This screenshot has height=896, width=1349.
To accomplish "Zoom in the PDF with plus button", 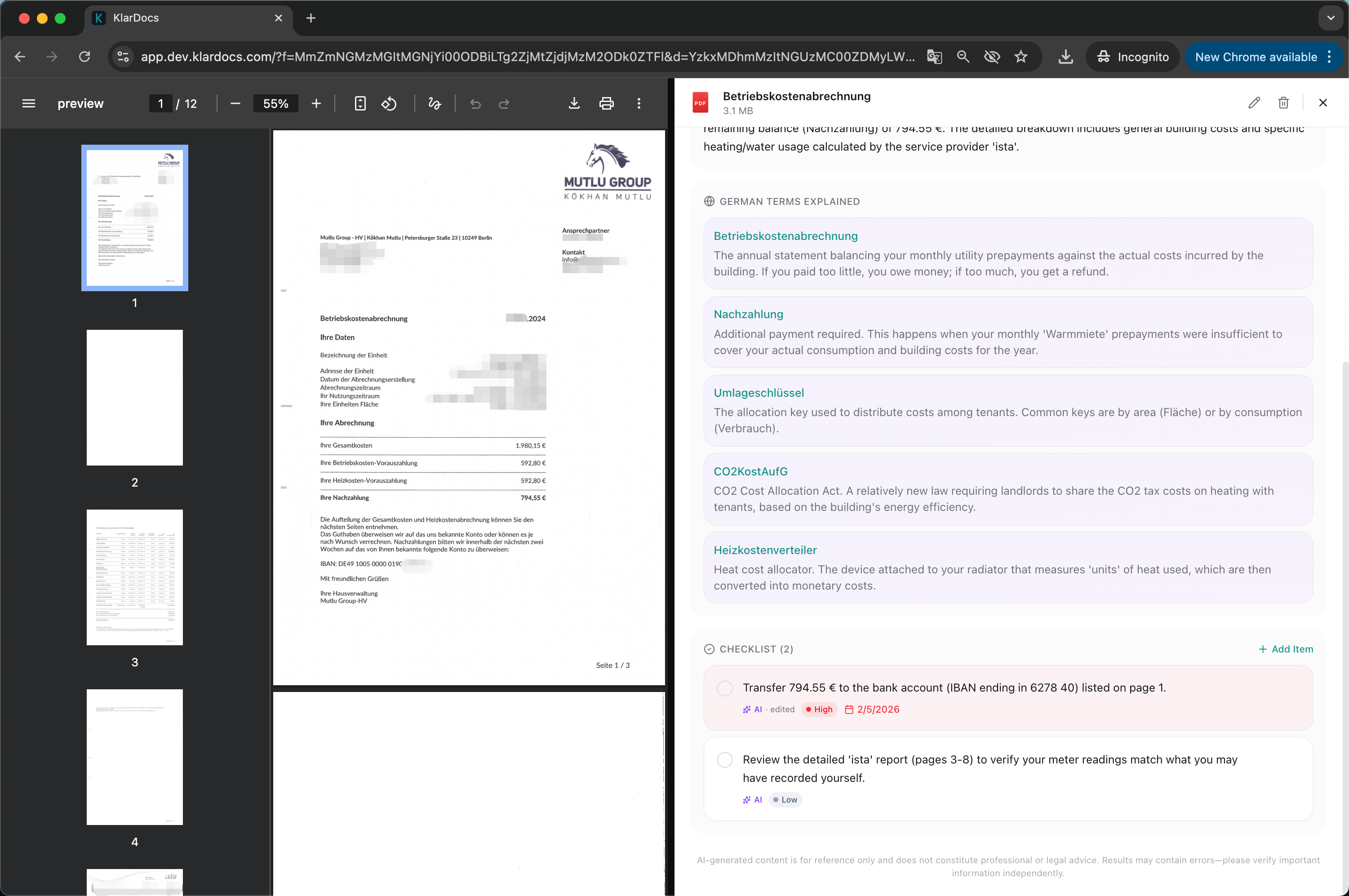I will [x=316, y=103].
